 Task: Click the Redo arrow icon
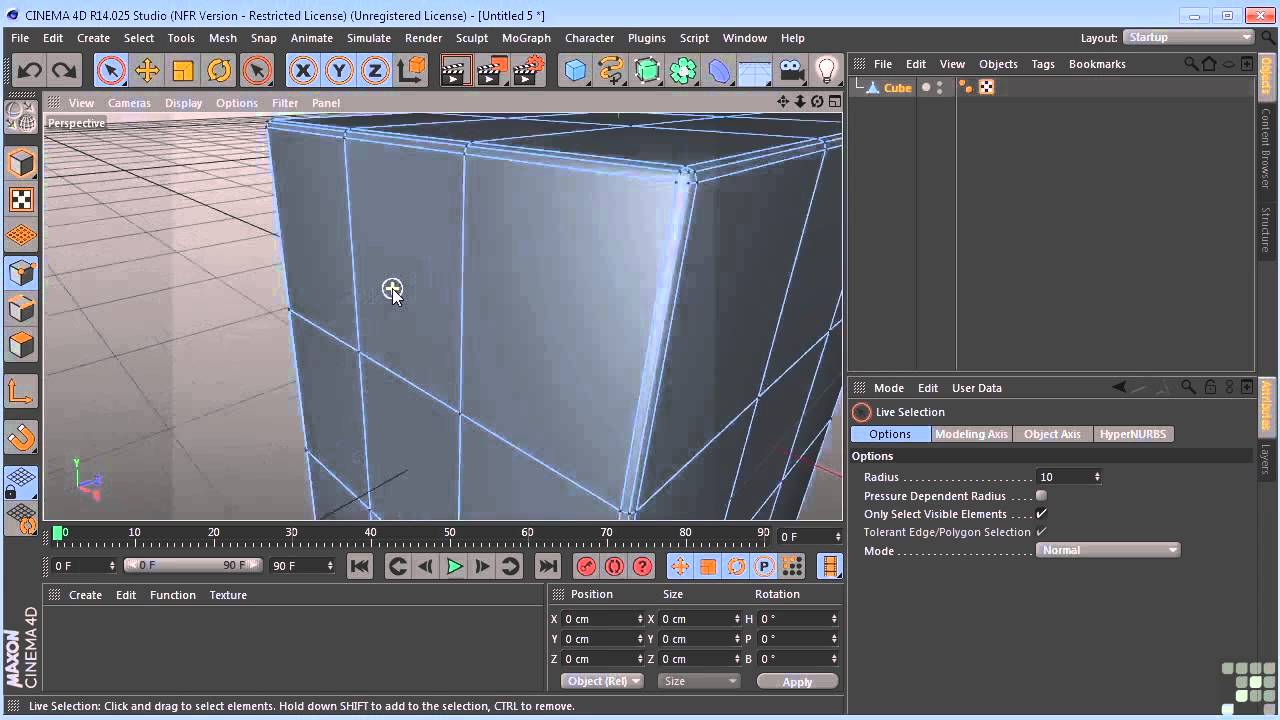(x=64, y=70)
